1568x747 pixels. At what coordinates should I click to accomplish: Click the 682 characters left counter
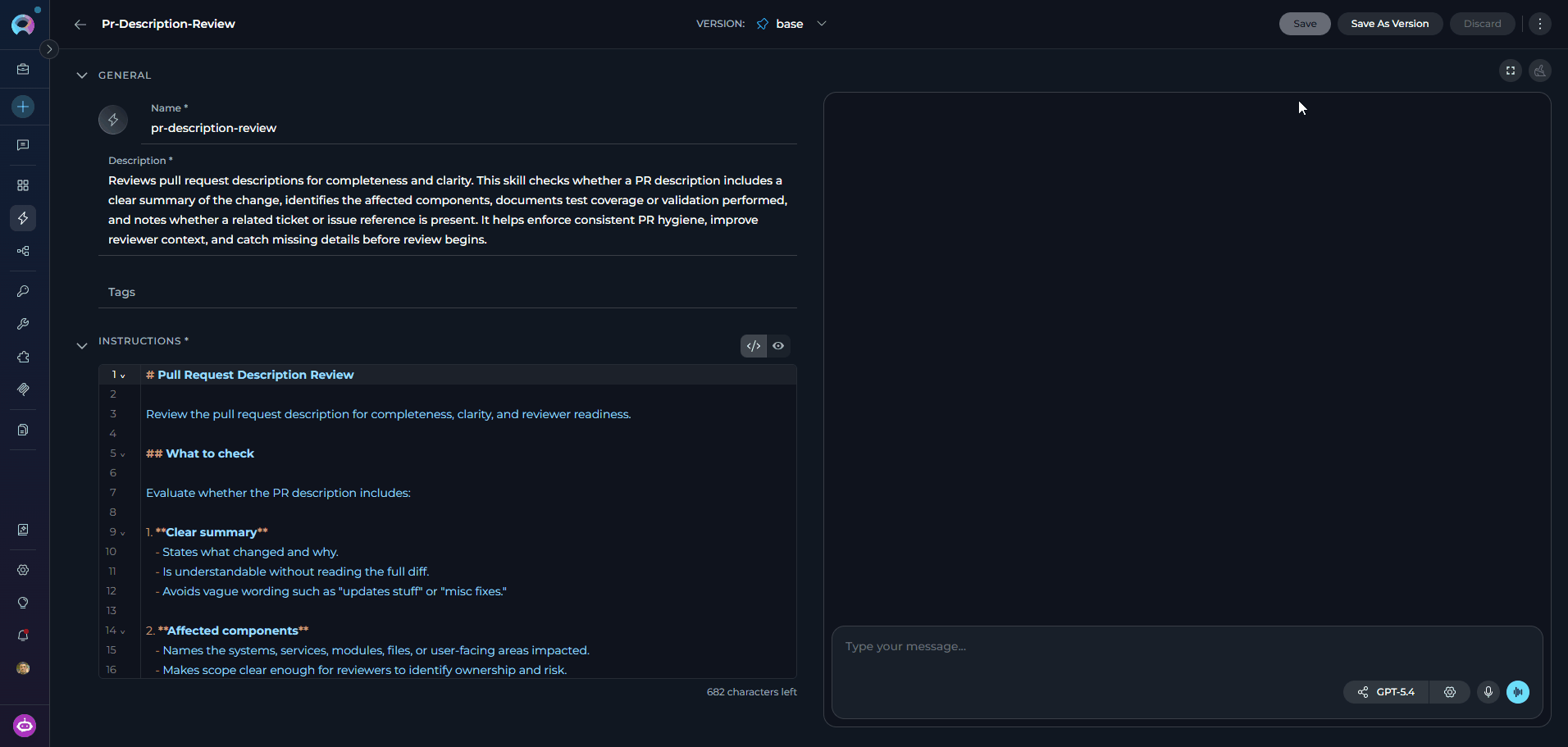click(752, 692)
